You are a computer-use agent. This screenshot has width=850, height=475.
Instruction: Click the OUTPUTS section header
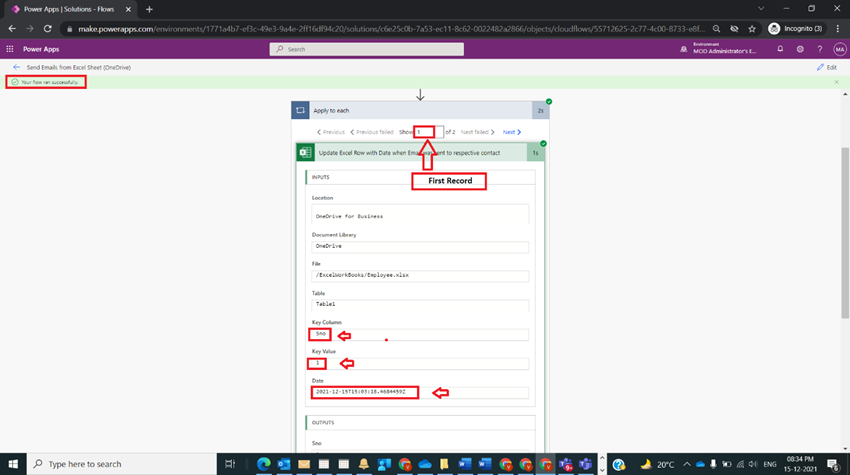[x=420, y=422]
